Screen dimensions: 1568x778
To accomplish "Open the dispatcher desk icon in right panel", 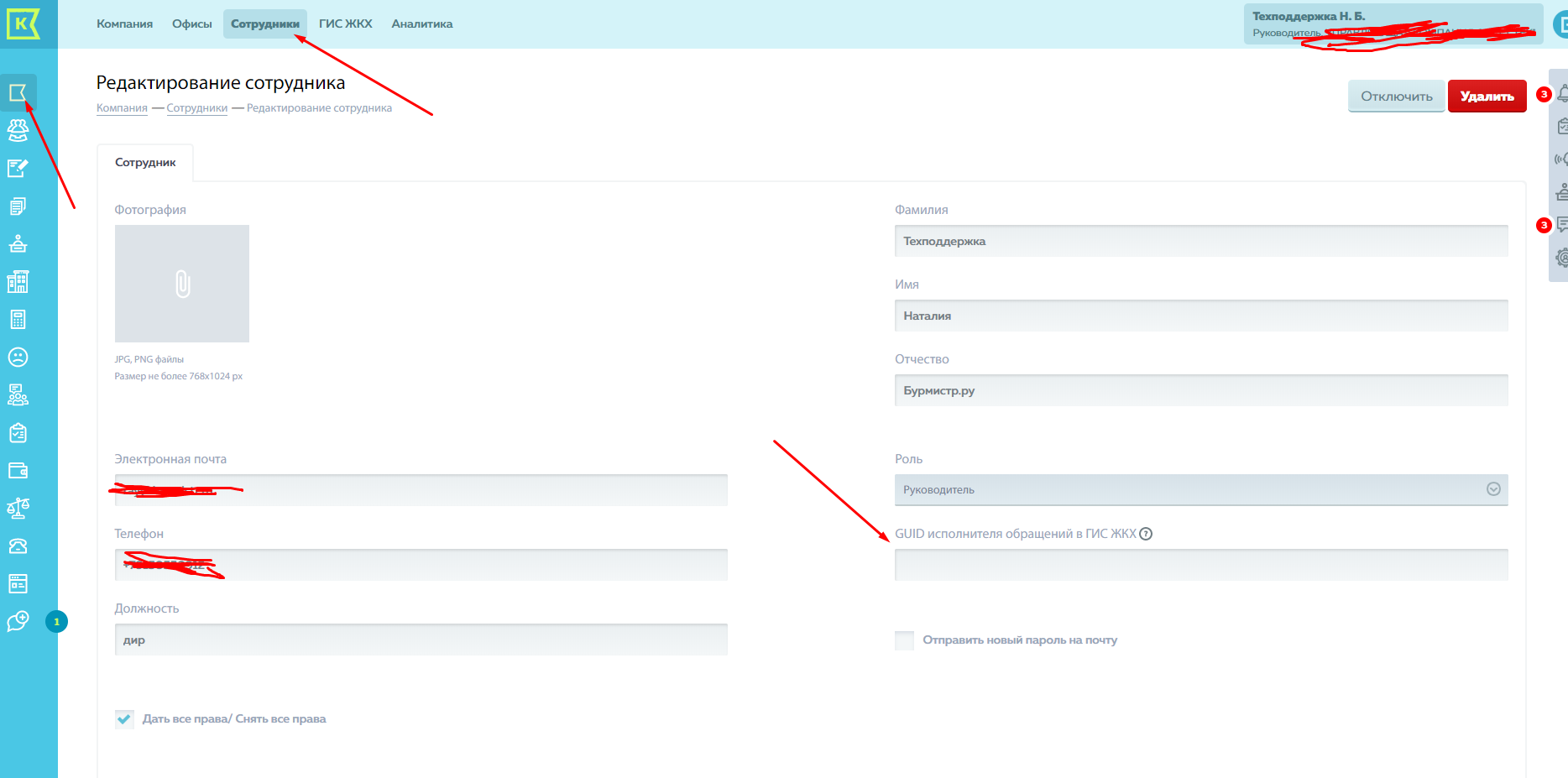I will pyautogui.click(x=1562, y=192).
